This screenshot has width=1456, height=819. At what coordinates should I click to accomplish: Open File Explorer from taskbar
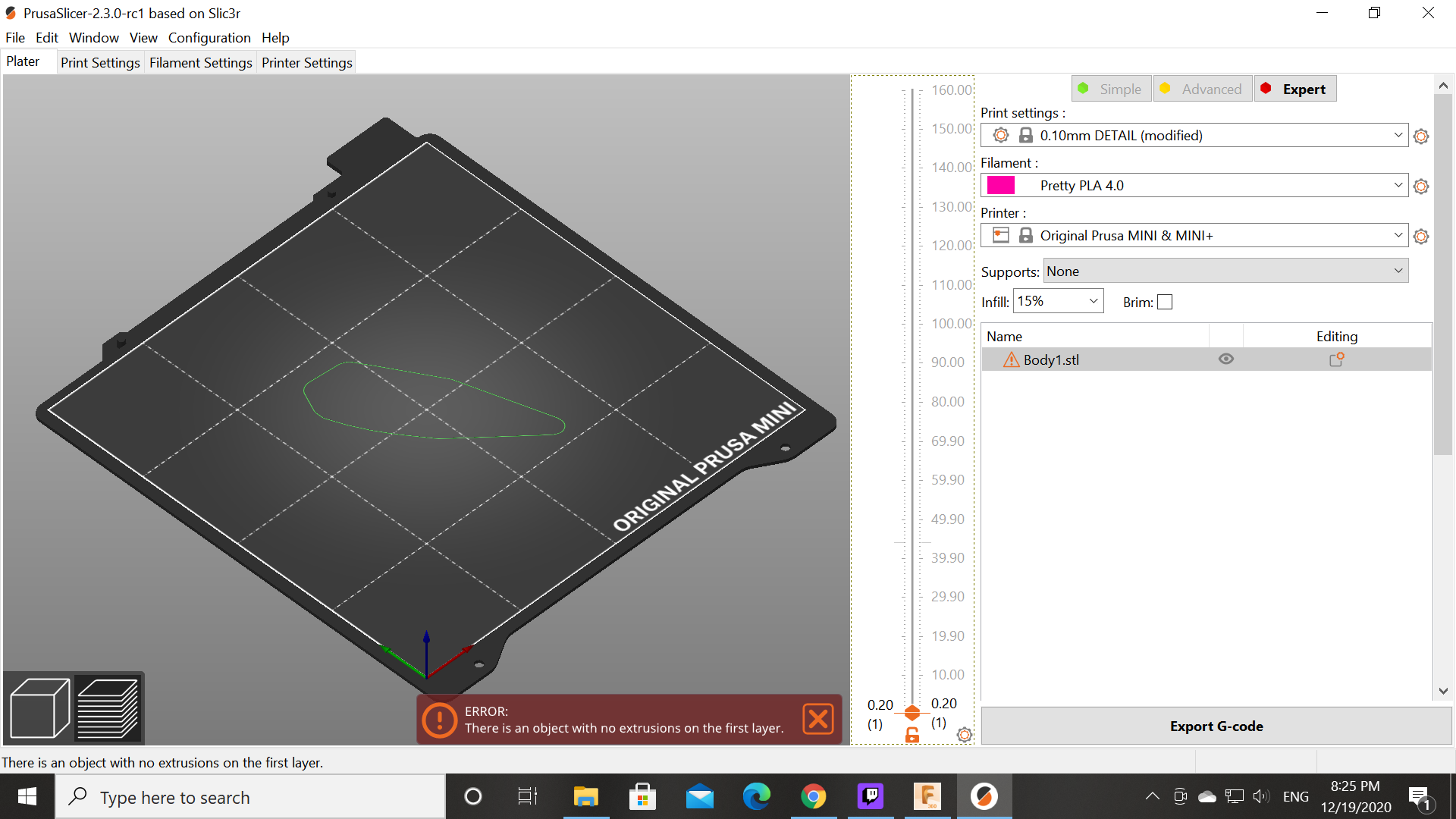pyautogui.click(x=585, y=796)
